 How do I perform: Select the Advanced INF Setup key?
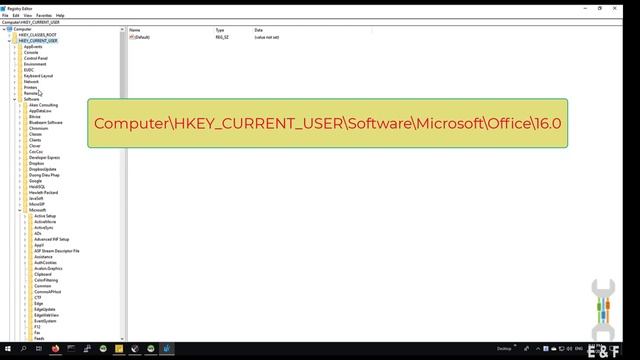pyautogui.click(x=52, y=240)
